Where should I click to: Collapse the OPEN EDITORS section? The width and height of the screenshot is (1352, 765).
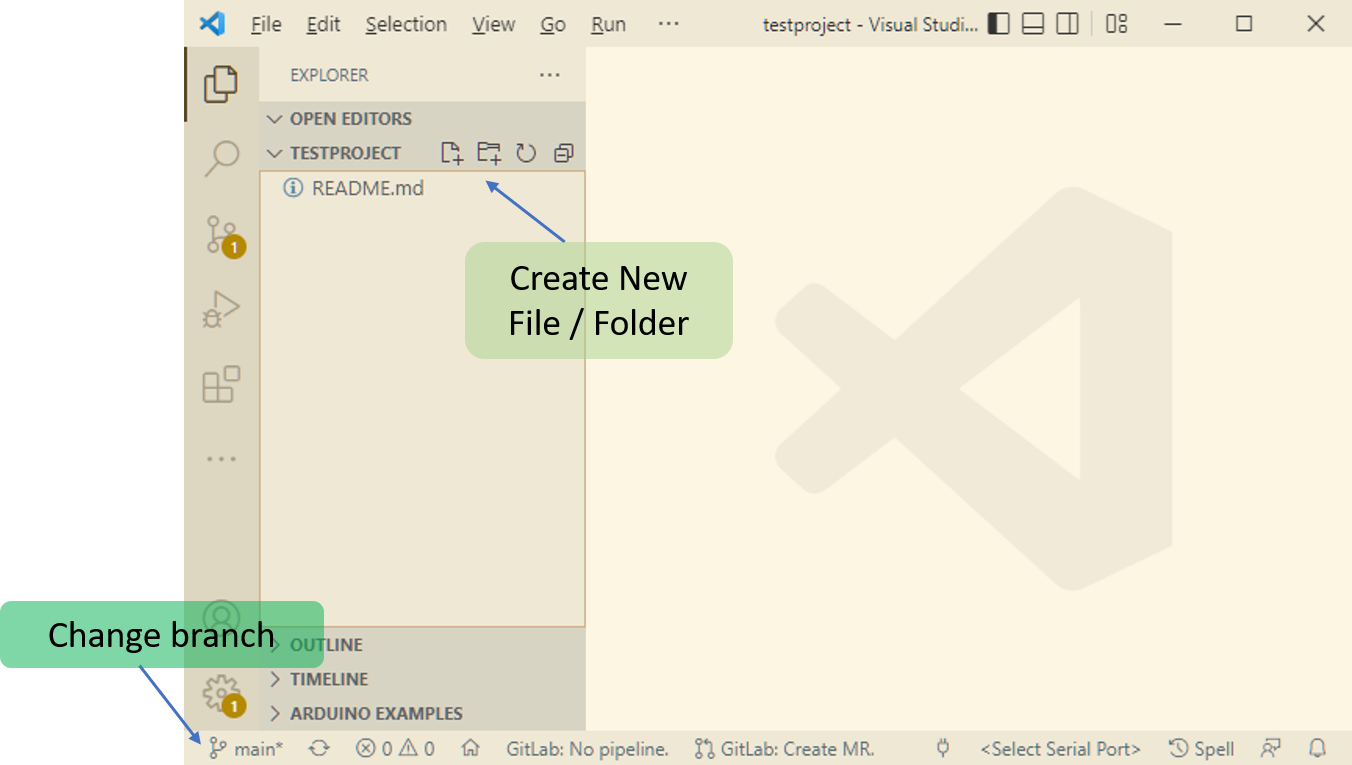(276, 118)
